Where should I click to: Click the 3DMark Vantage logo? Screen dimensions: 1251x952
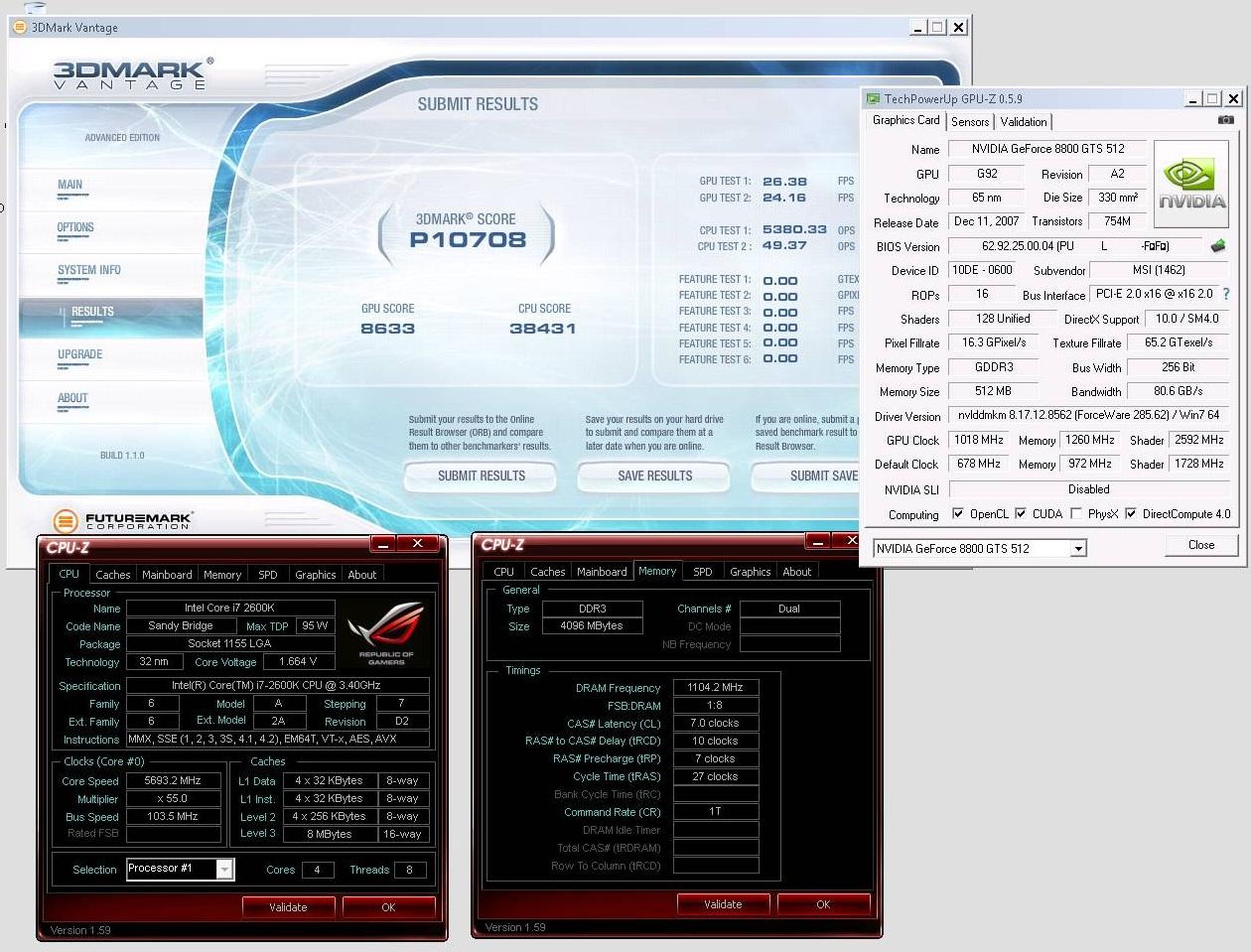tap(132, 74)
